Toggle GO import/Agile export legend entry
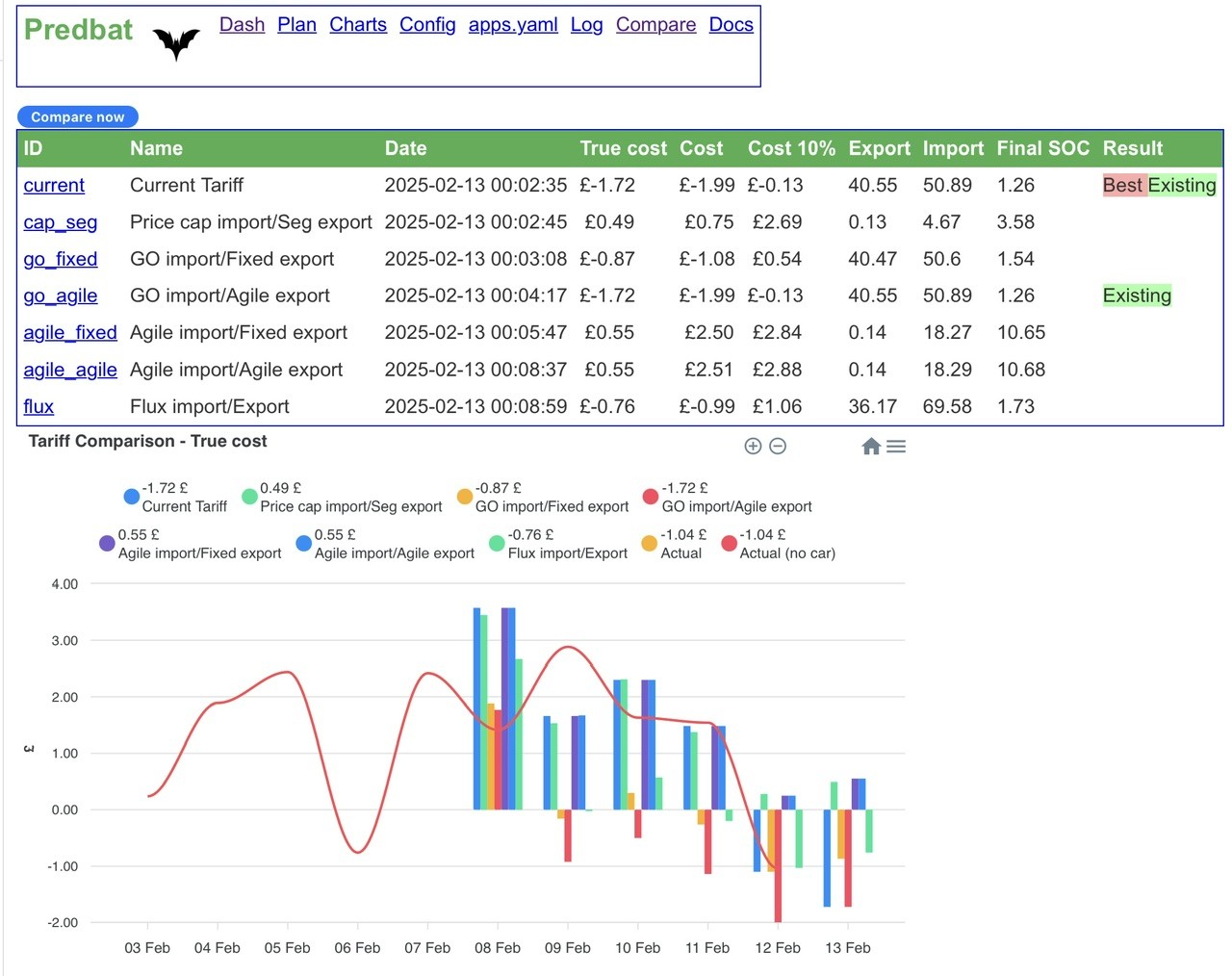 (x=727, y=497)
